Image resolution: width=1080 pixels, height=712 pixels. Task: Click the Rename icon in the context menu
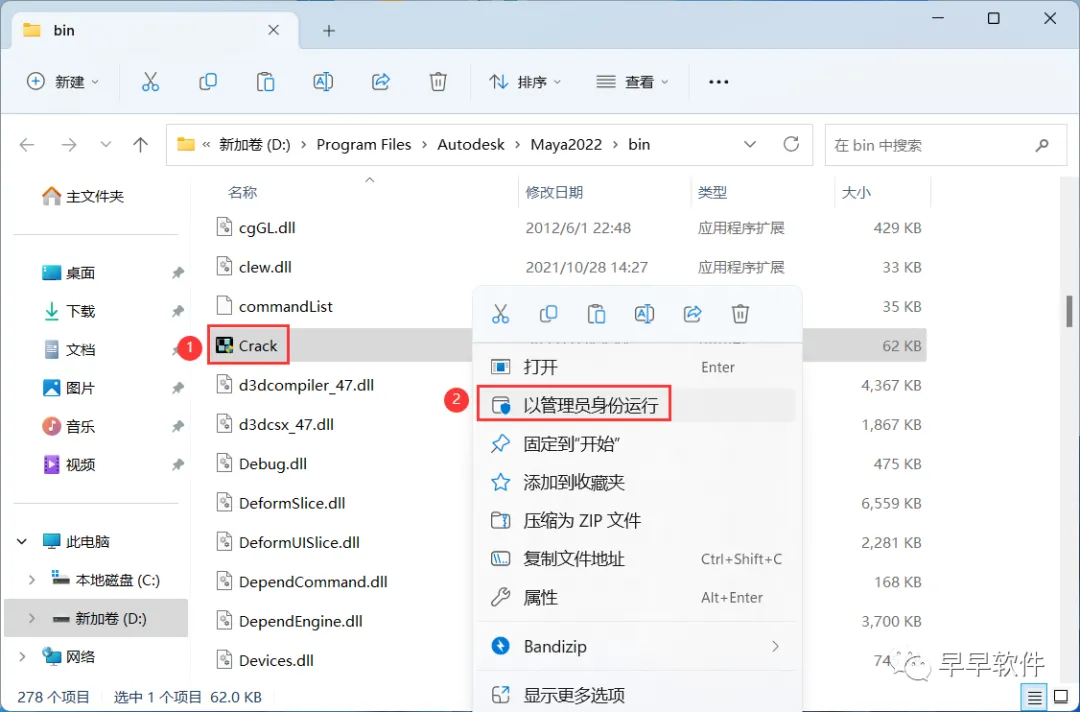[644, 314]
